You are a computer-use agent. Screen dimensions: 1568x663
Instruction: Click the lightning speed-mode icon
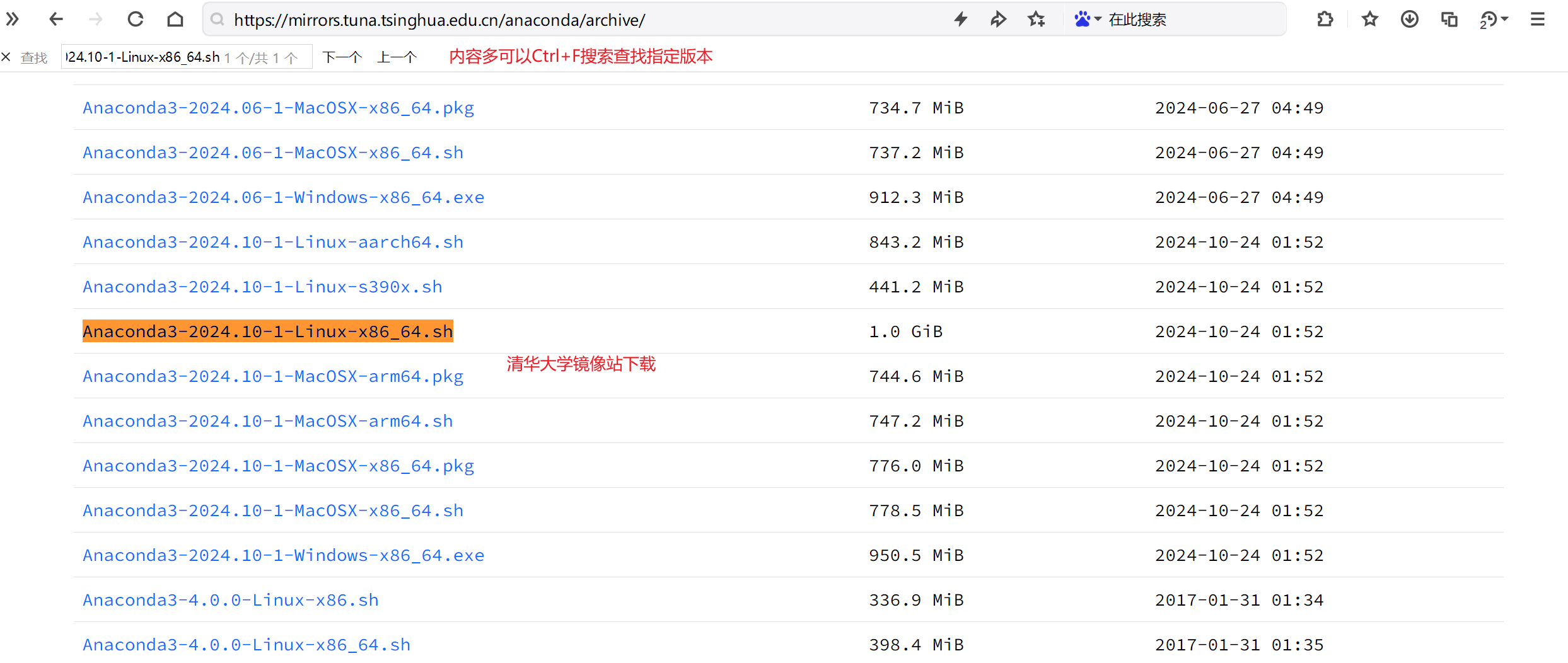[x=961, y=20]
